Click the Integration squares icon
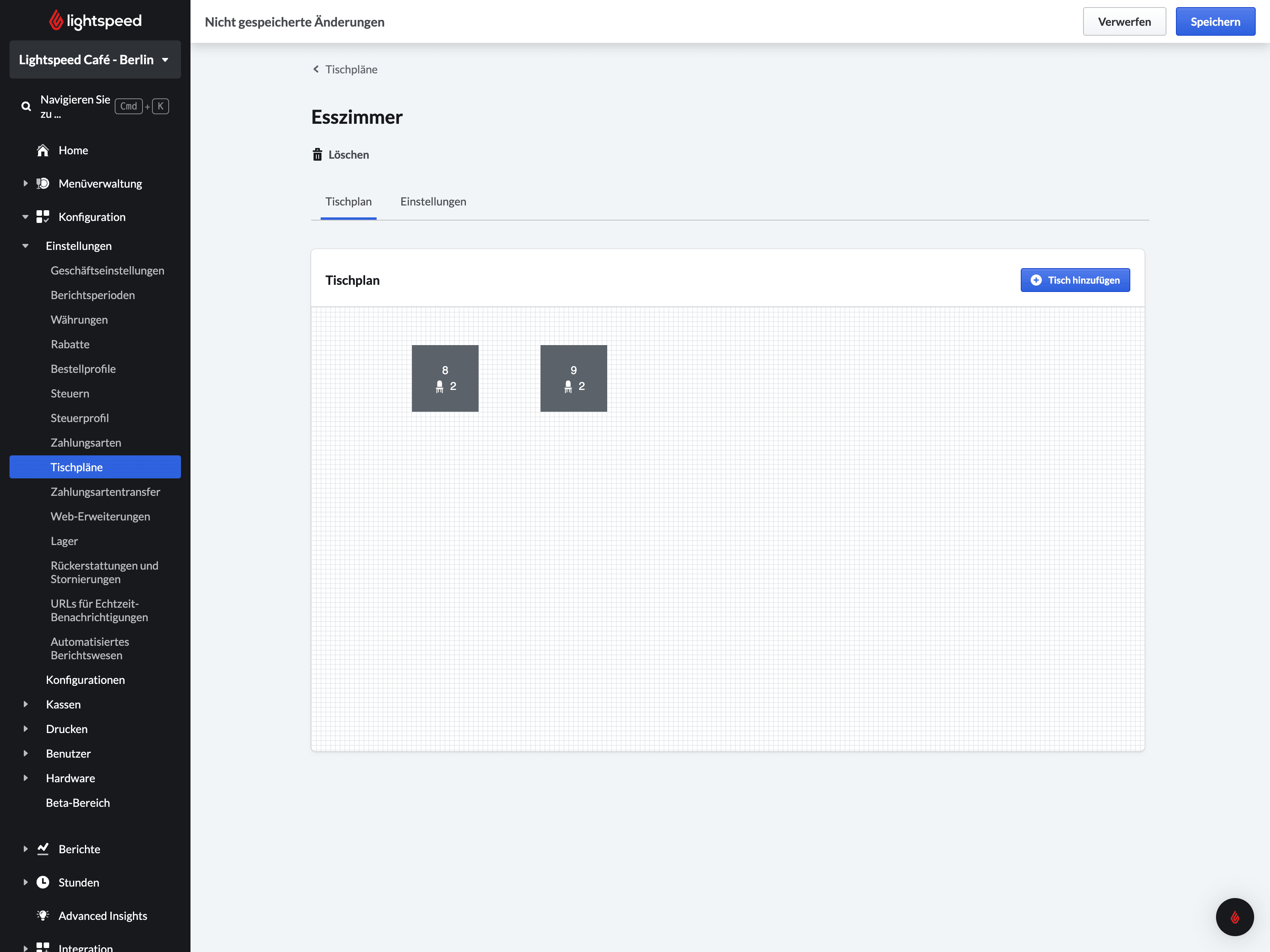The image size is (1270, 952). (43, 947)
